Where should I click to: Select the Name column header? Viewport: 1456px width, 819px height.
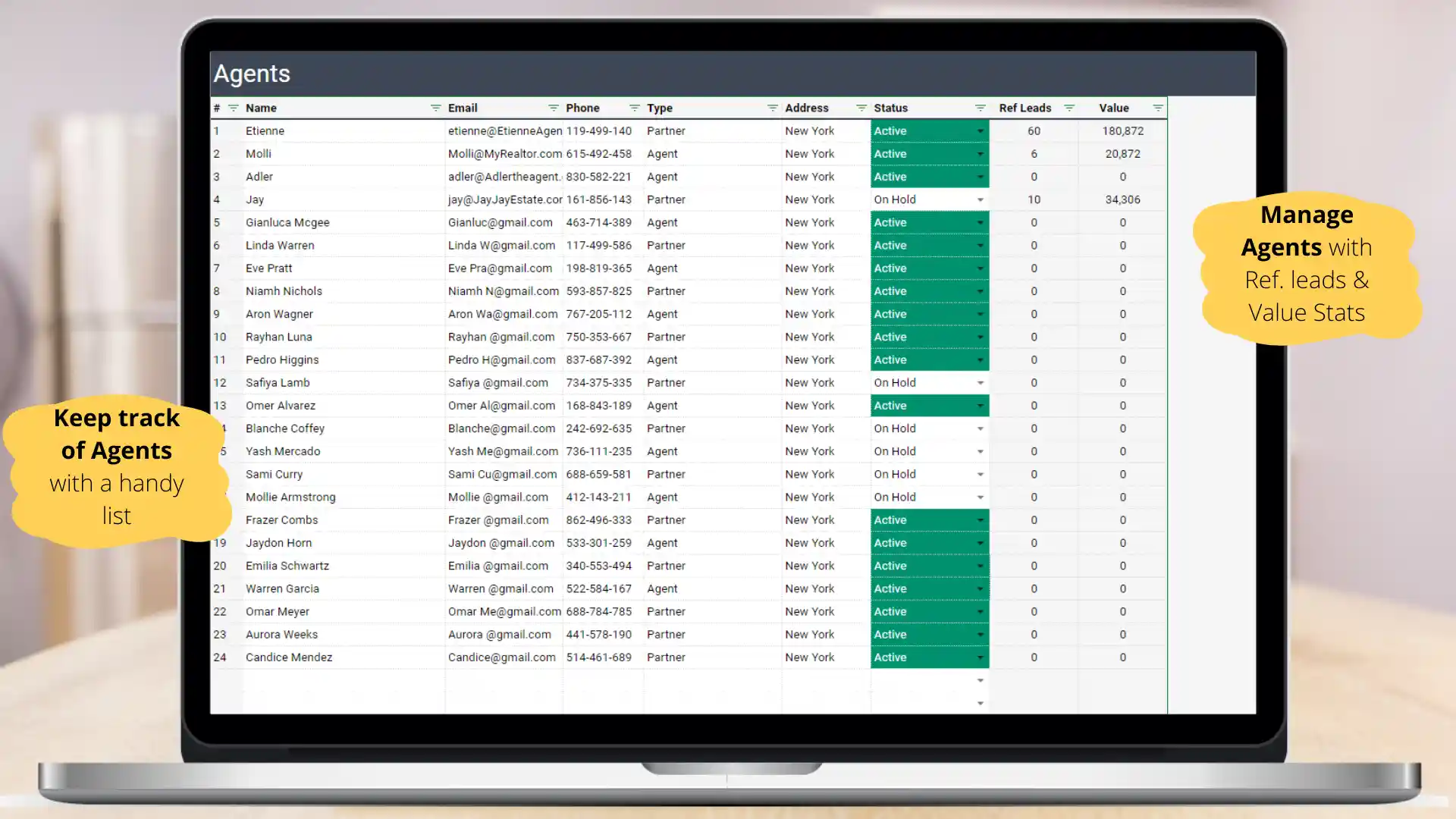click(x=261, y=108)
